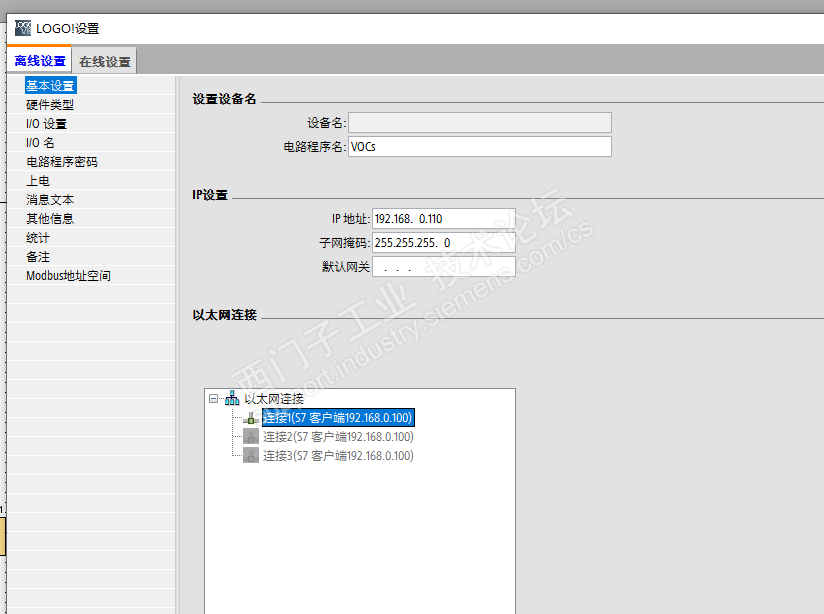Select 连接2(S7 客户端192.168.0.100)
Image resolution: width=824 pixels, height=614 pixels.
[338, 436]
